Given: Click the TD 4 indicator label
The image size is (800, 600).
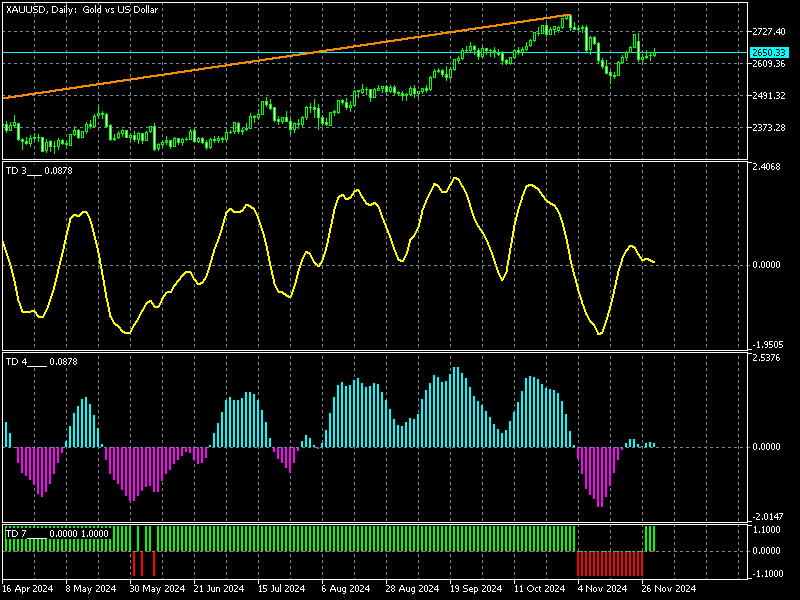Looking at the screenshot, I should pos(41,362).
